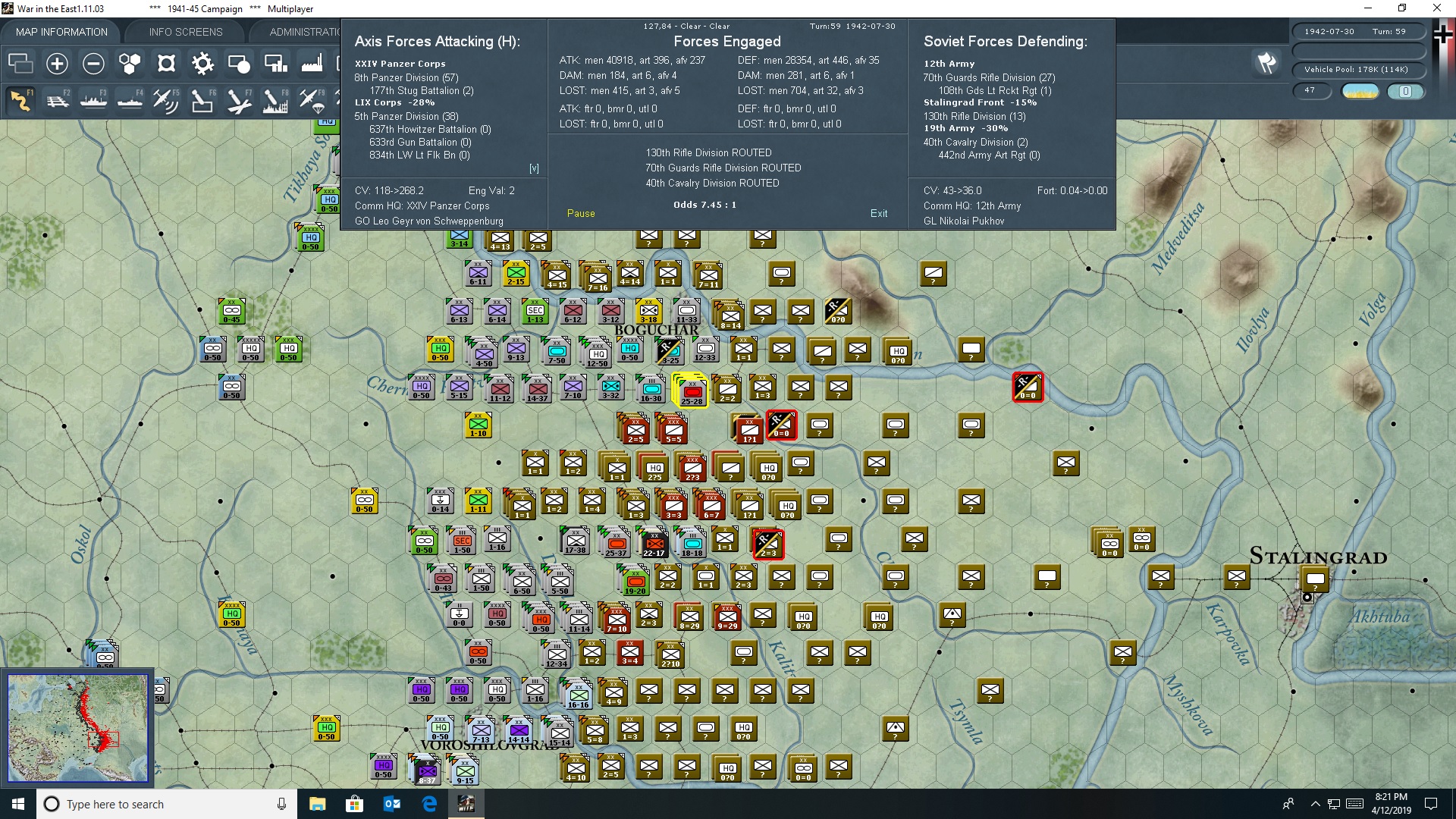Zoom out the map with minus icon
1456x819 pixels.
coord(93,64)
